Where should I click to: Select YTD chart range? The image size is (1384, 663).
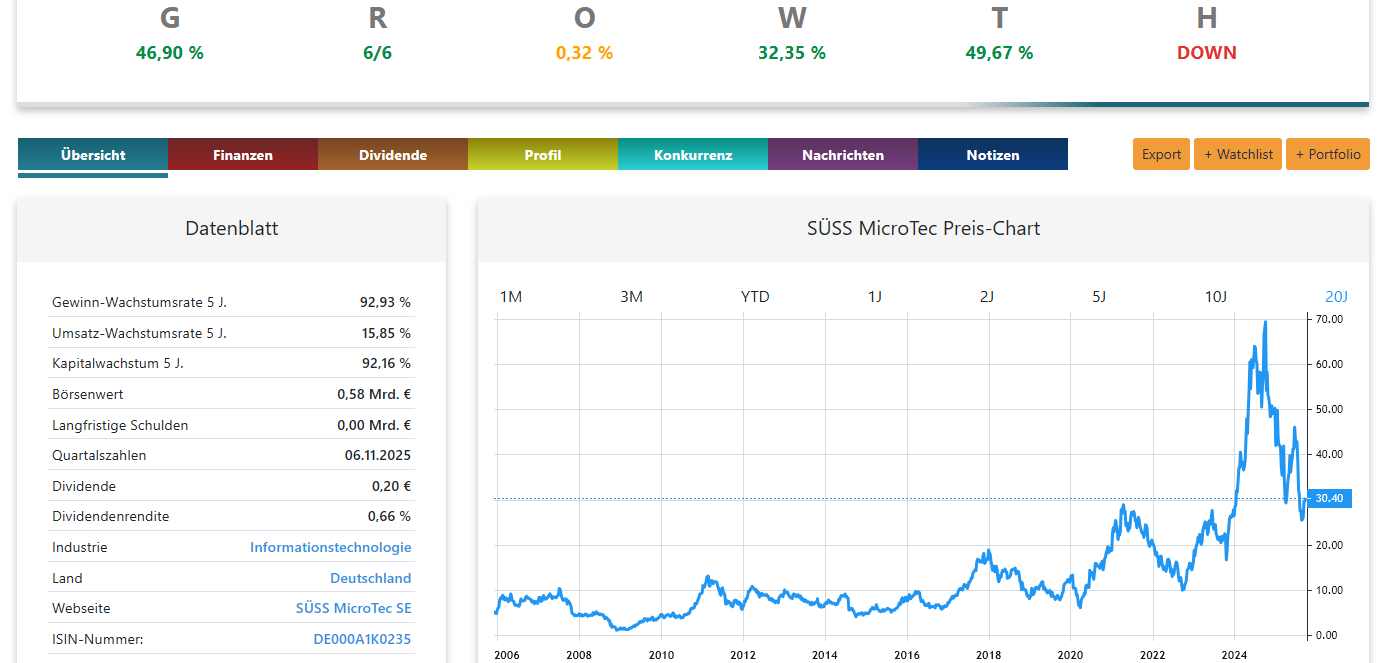(755, 297)
